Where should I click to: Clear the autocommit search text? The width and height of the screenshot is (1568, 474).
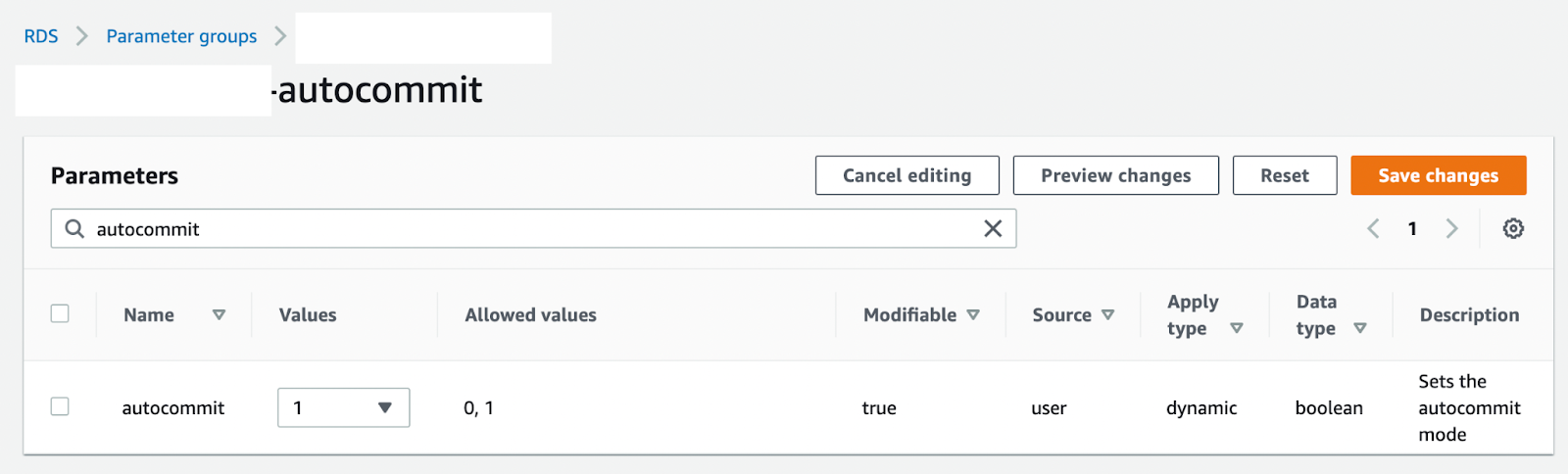pyautogui.click(x=993, y=229)
